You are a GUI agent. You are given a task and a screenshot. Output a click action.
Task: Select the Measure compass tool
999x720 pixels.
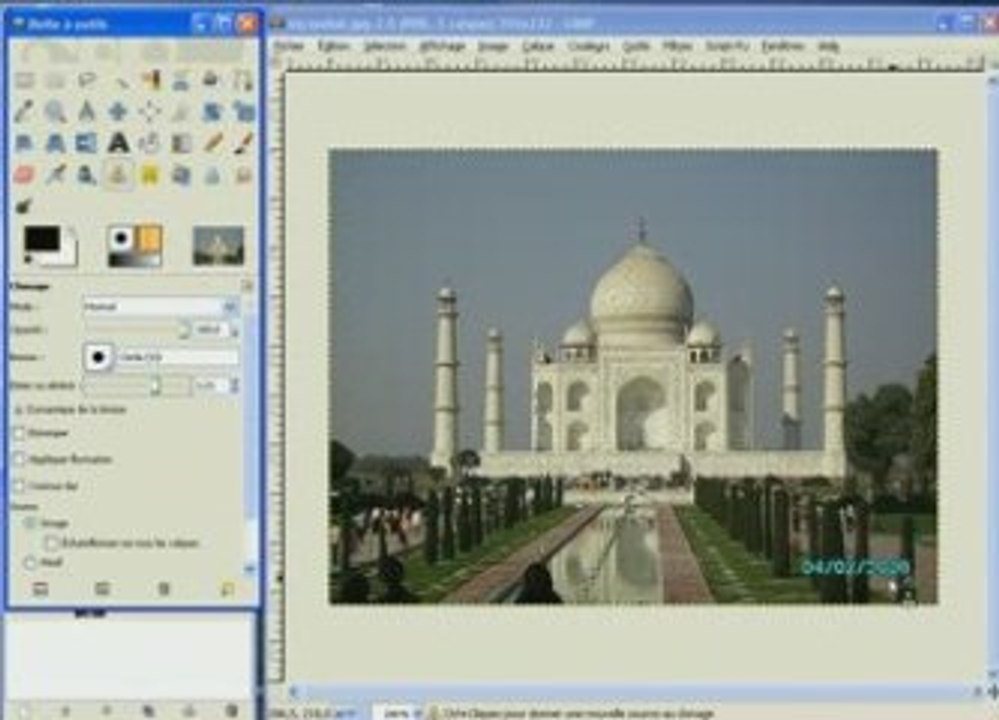(x=87, y=112)
